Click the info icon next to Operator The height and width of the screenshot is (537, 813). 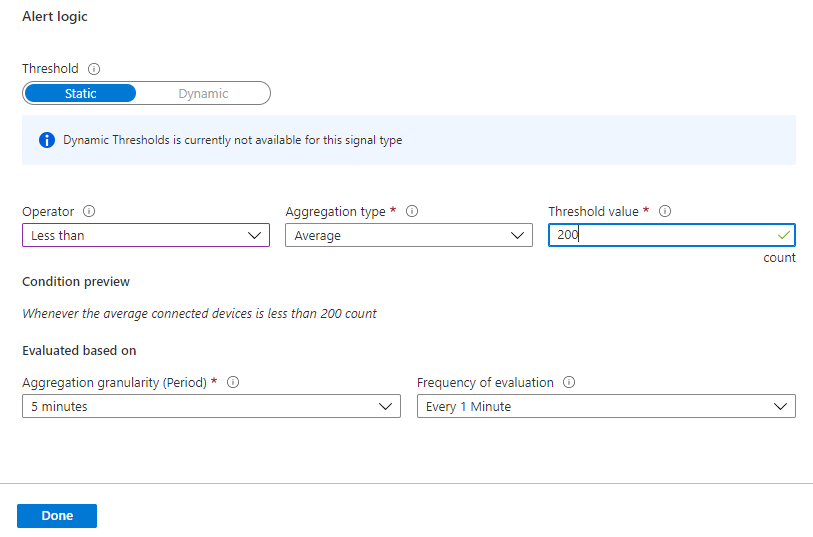pyautogui.click(x=89, y=212)
